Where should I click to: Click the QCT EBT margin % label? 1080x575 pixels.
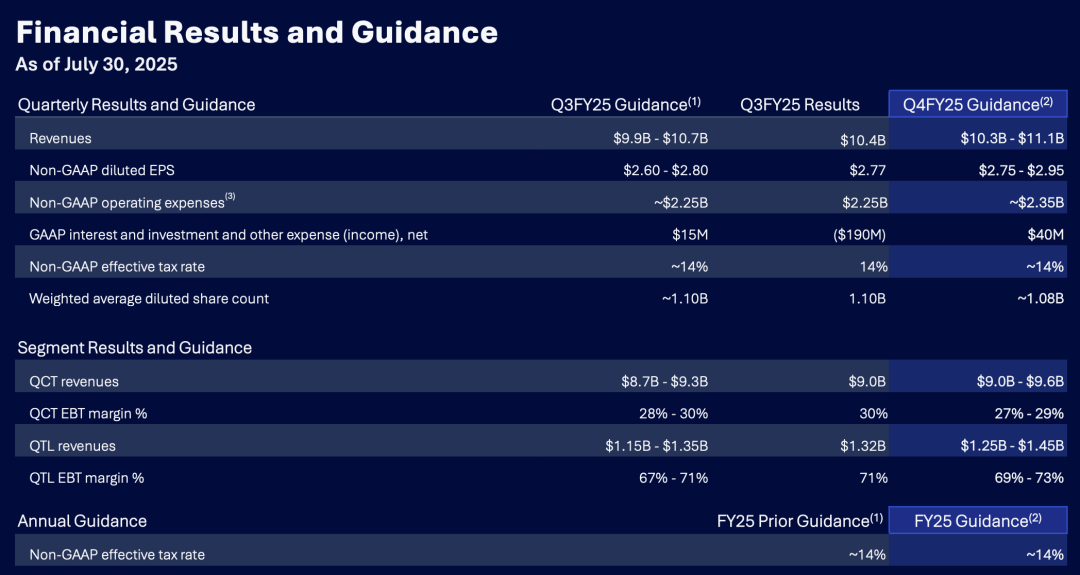pos(88,413)
